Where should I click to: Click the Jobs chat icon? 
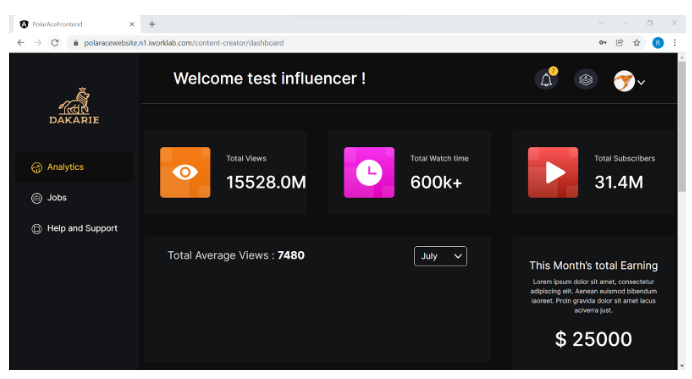point(37,198)
